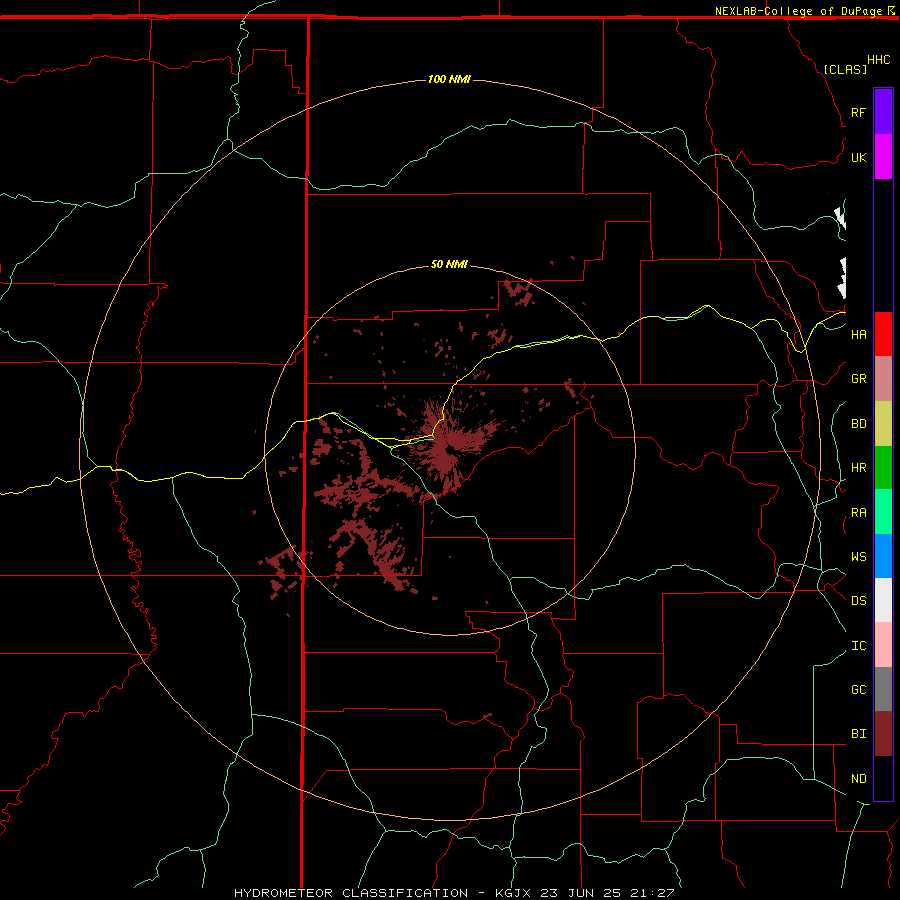This screenshot has height=900, width=900.
Task: Click the BI brown legend swatch
Action: click(x=883, y=734)
